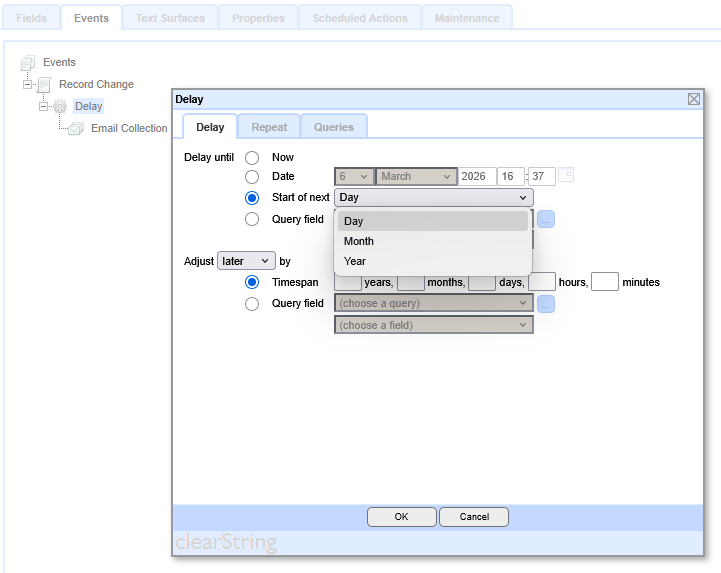Pick Year in the Start of next list
Viewport: 721px width, 573px height.
(x=355, y=261)
